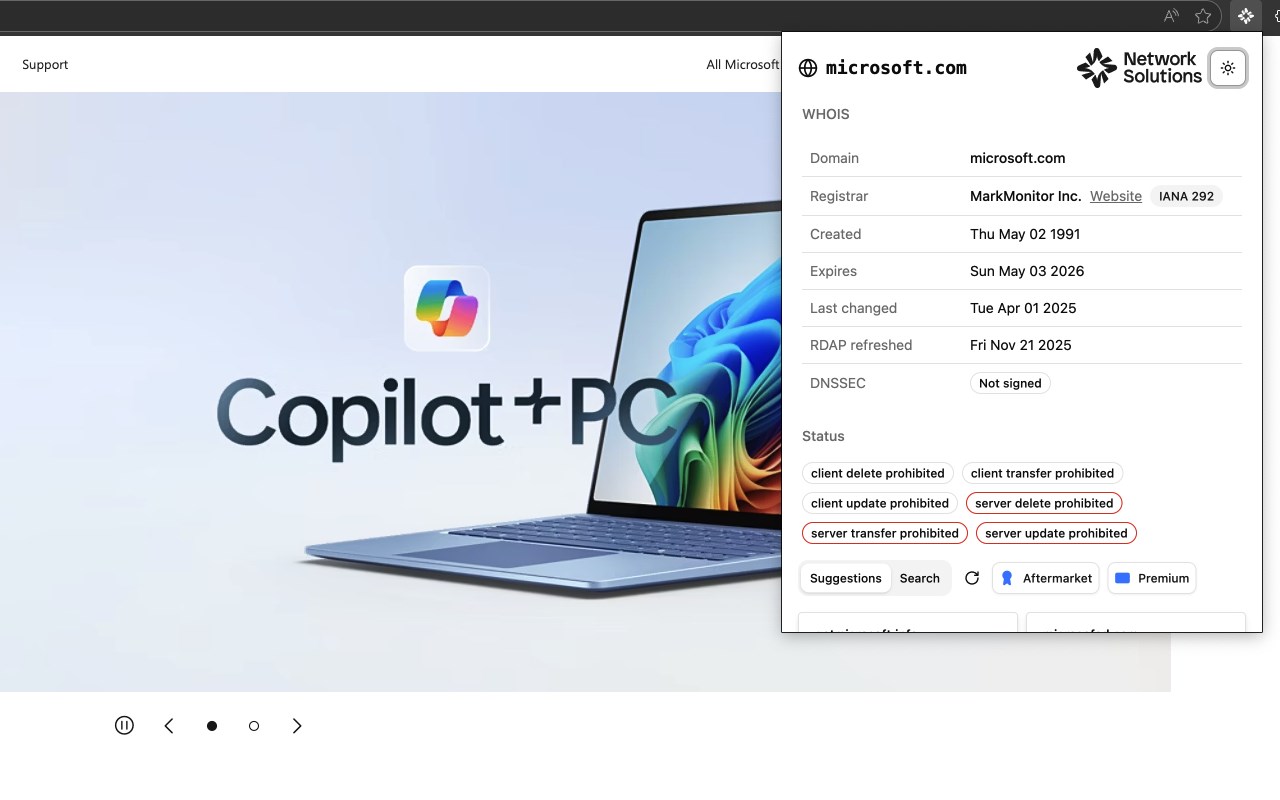Viewport: 1280px width, 800px height.
Task: Switch to the Search tab
Action: [919, 578]
